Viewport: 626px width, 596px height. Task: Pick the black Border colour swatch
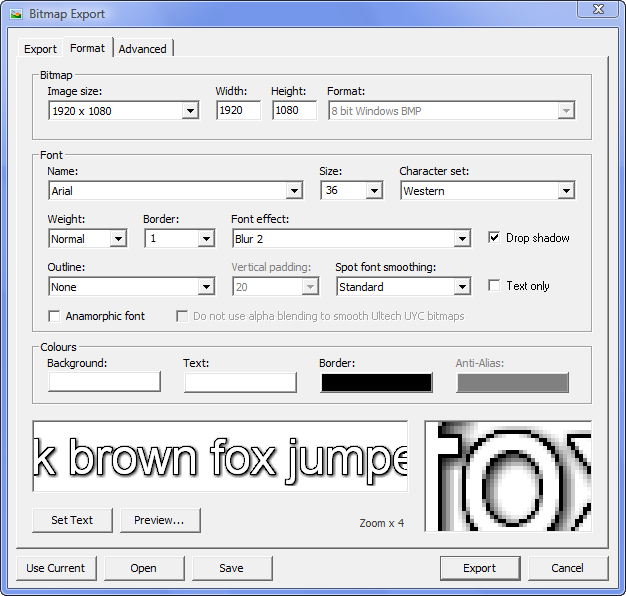pyautogui.click(x=376, y=382)
